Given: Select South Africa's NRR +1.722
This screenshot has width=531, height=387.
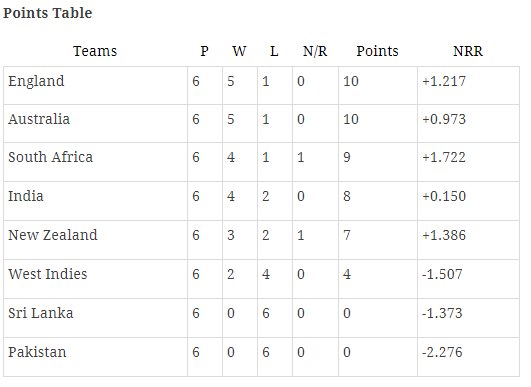Looking at the screenshot, I should coord(444,157).
